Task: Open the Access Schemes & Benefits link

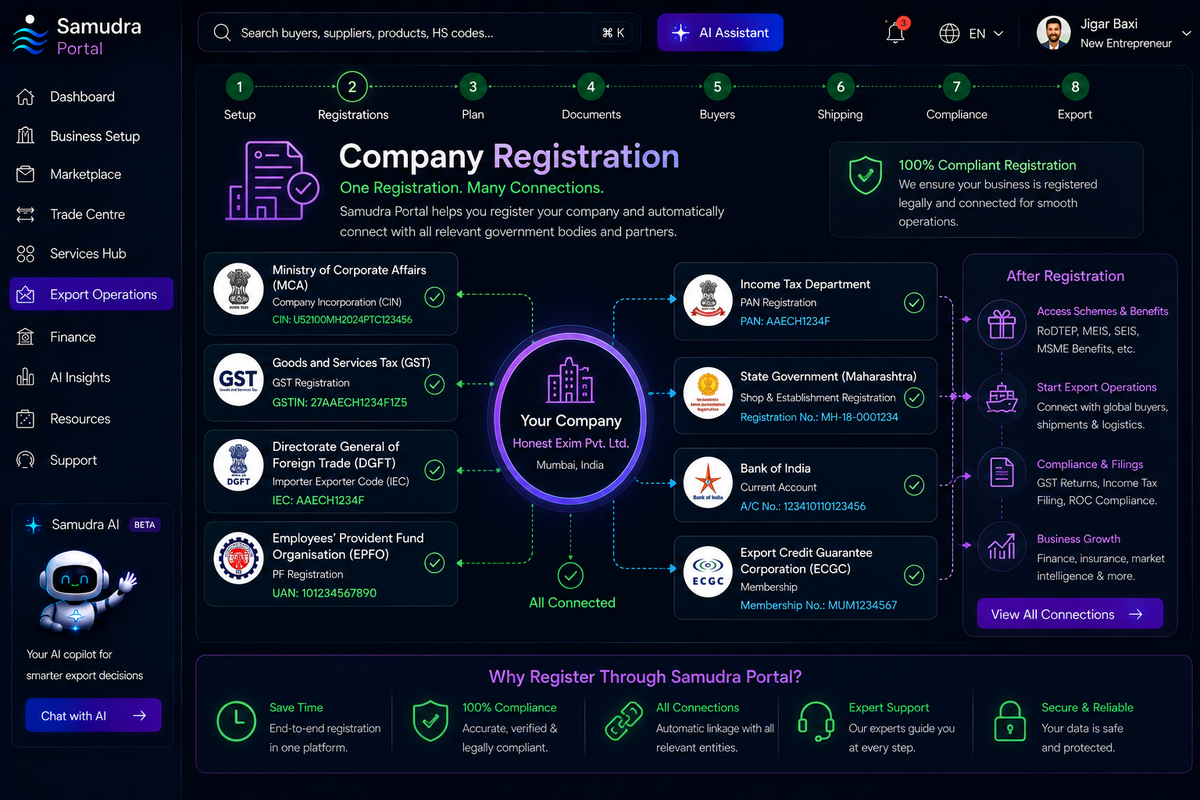Action: click(x=1102, y=311)
